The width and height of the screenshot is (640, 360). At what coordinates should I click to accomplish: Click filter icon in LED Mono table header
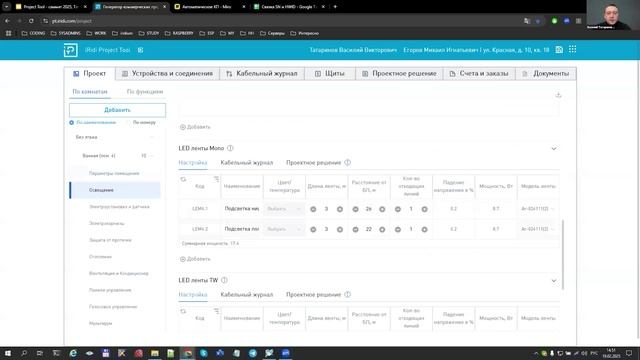(216, 179)
